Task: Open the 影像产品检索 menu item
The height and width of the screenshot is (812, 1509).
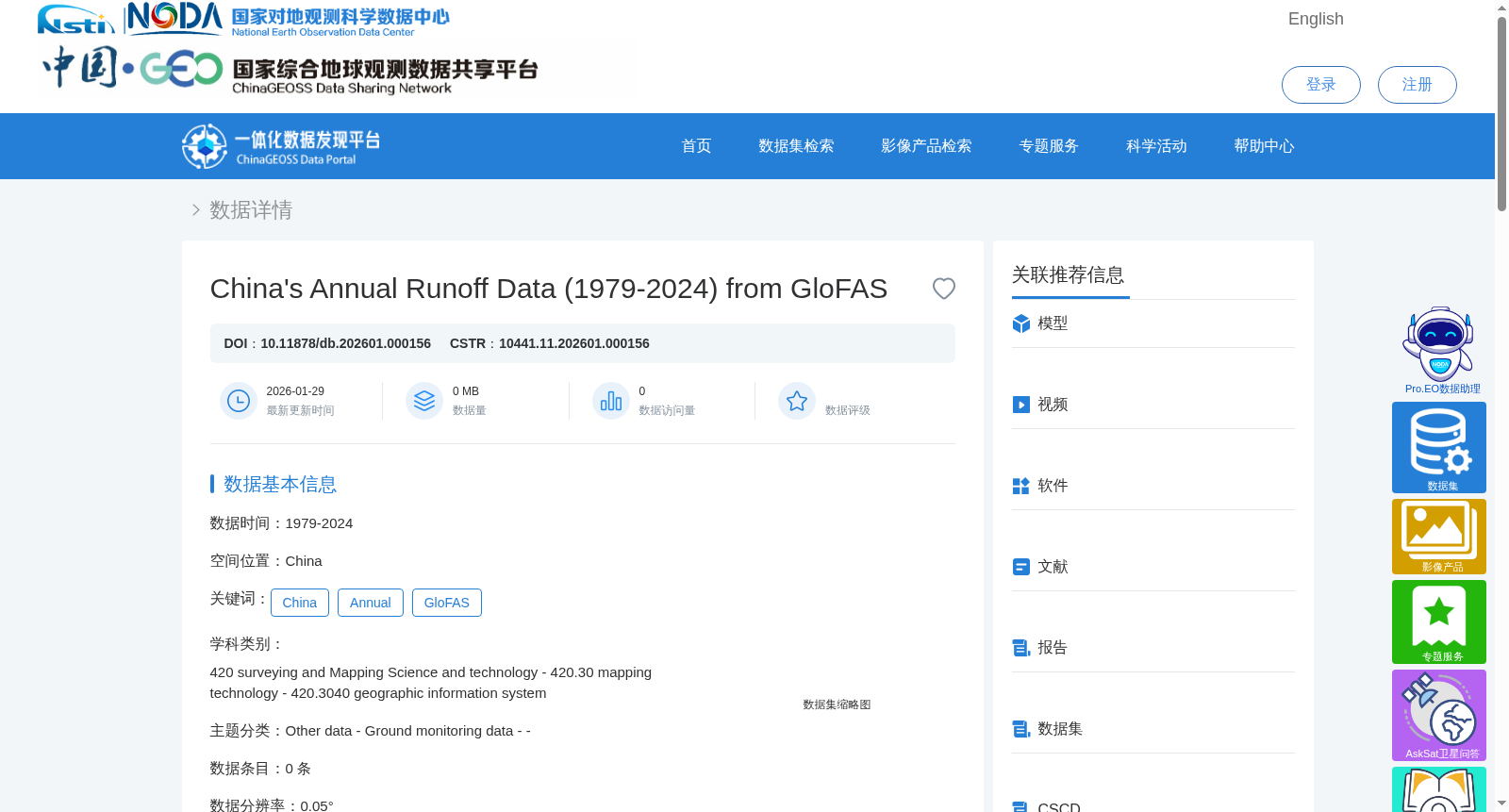Action: pos(926,146)
